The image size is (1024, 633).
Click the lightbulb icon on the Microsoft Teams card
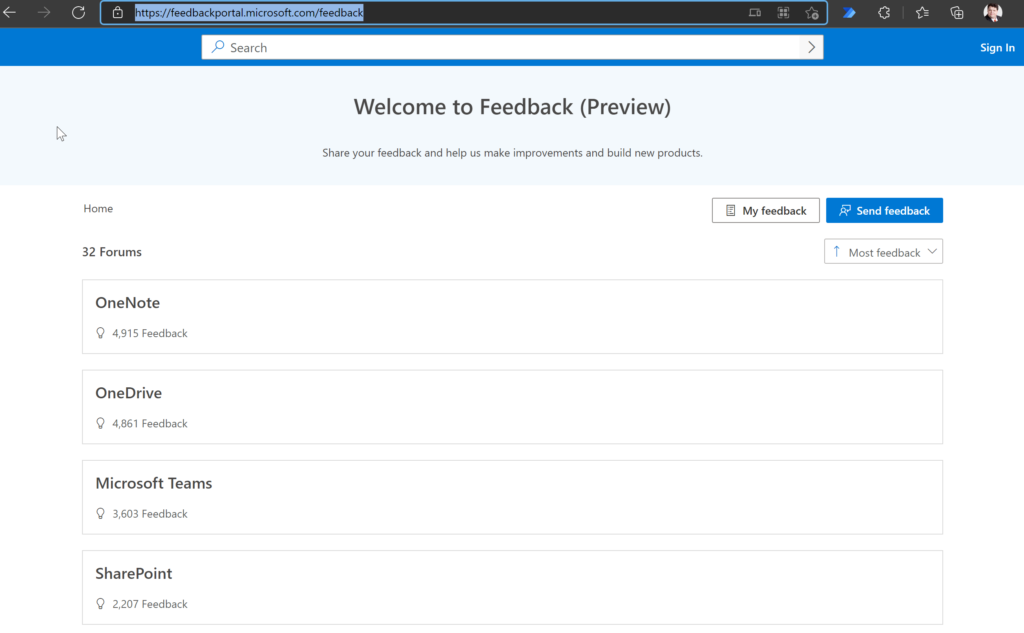pyautogui.click(x=101, y=513)
